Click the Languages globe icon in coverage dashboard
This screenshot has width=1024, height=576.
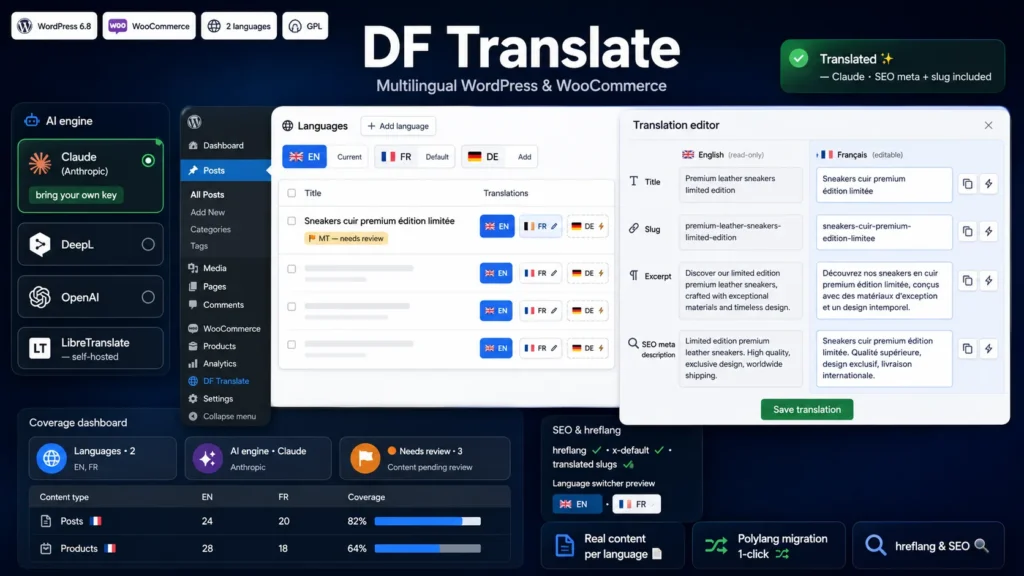coord(52,458)
